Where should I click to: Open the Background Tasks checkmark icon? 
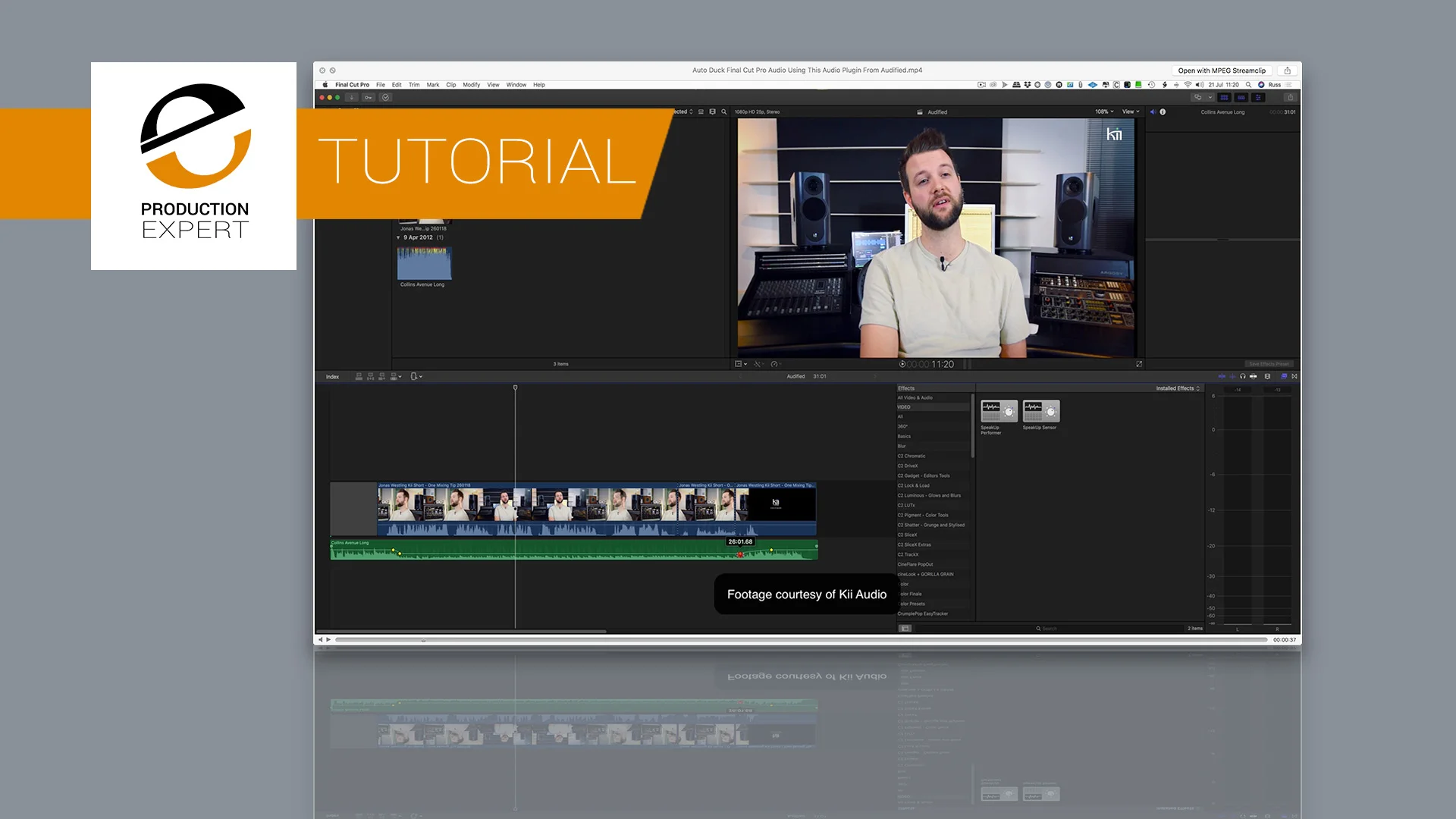tap(385, 98)
